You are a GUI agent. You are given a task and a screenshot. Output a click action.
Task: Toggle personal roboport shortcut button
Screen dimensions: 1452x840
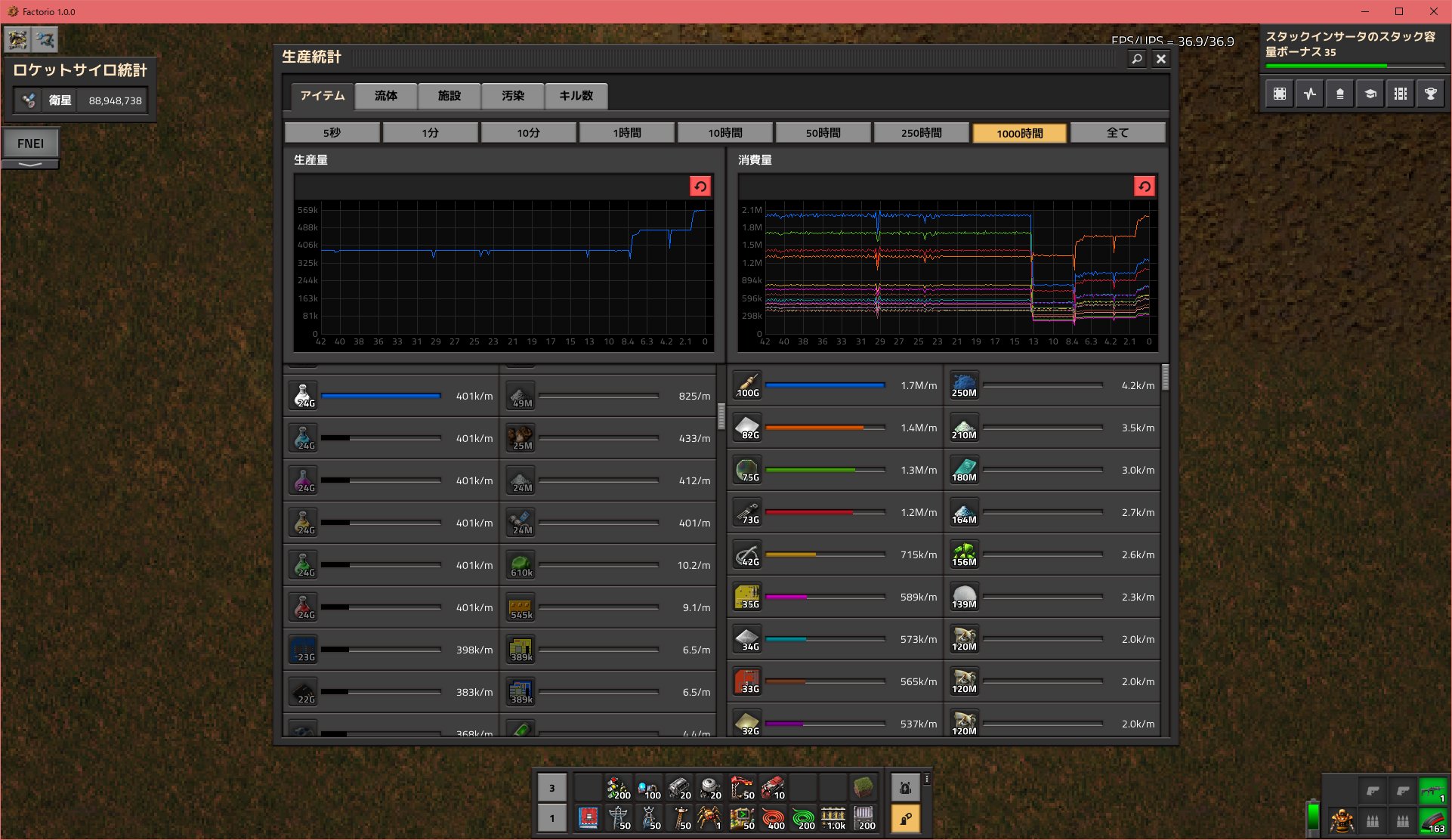(906, 788)
